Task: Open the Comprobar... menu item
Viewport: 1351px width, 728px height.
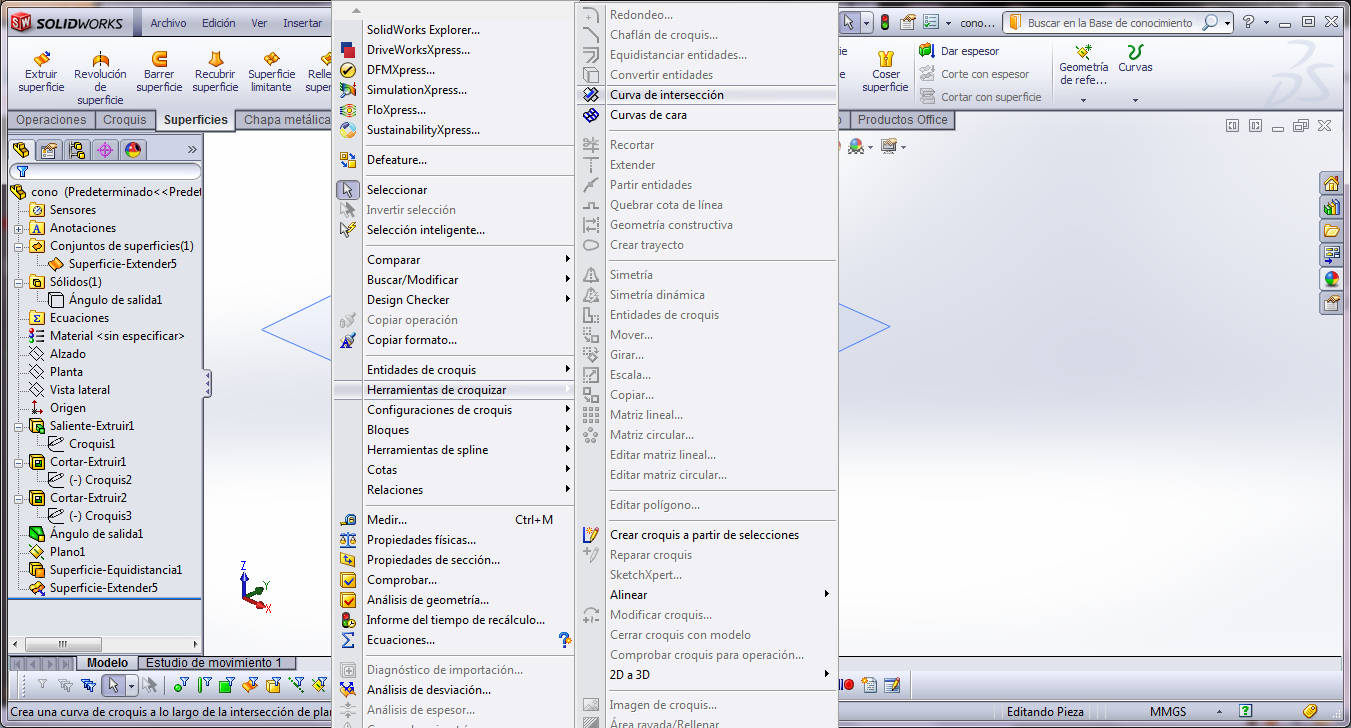Action: 454,580
